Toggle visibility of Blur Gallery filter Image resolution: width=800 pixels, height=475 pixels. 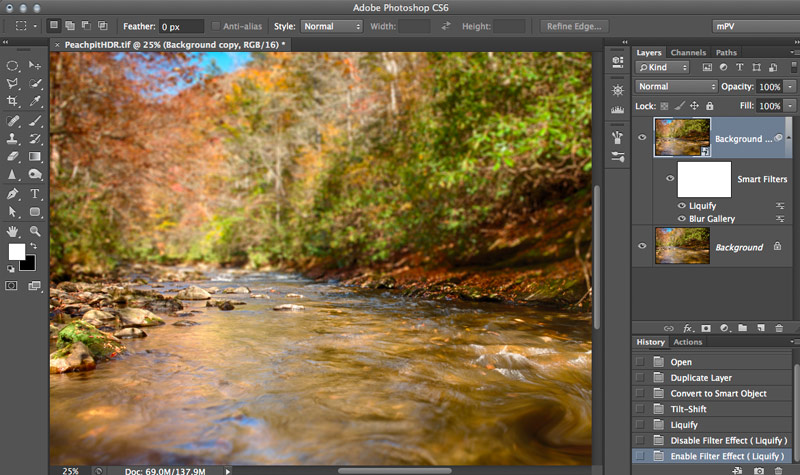tap(681, 218)
